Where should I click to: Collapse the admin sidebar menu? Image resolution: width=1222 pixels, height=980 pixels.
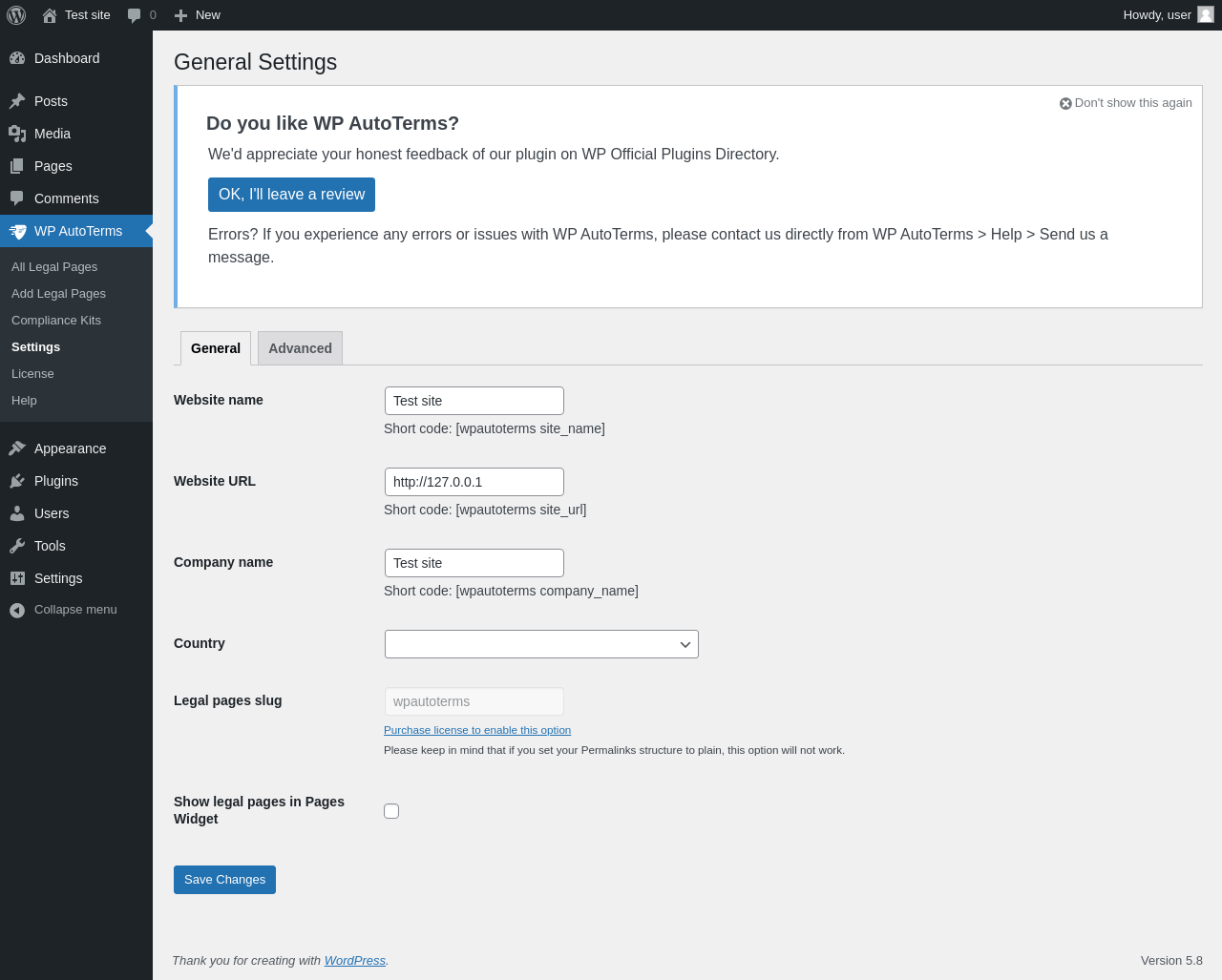pos(63,610)
